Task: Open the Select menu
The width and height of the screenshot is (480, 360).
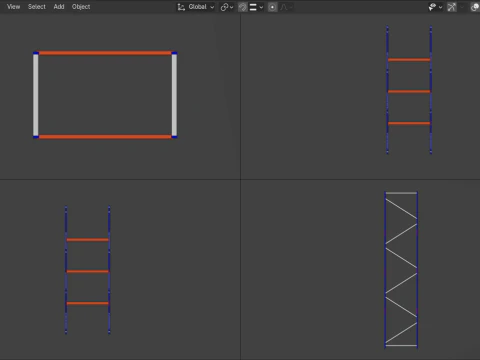Action: tap(37, 7)
